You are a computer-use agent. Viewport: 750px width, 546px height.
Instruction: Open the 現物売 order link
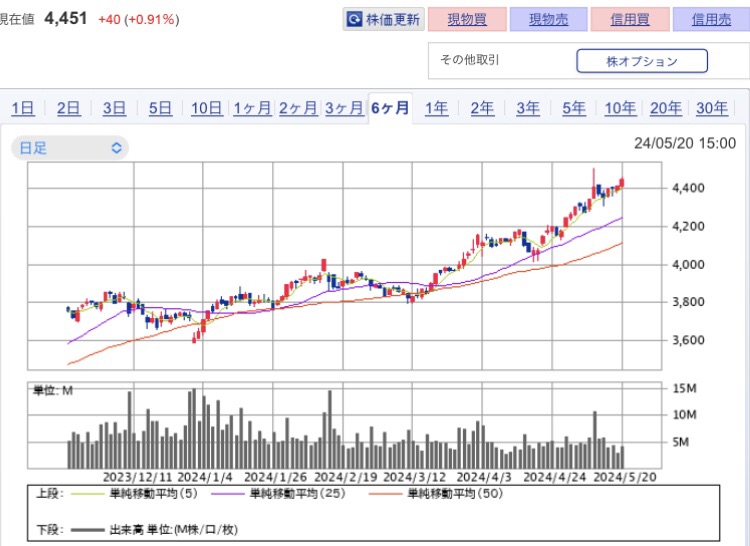tap(548, 19)
